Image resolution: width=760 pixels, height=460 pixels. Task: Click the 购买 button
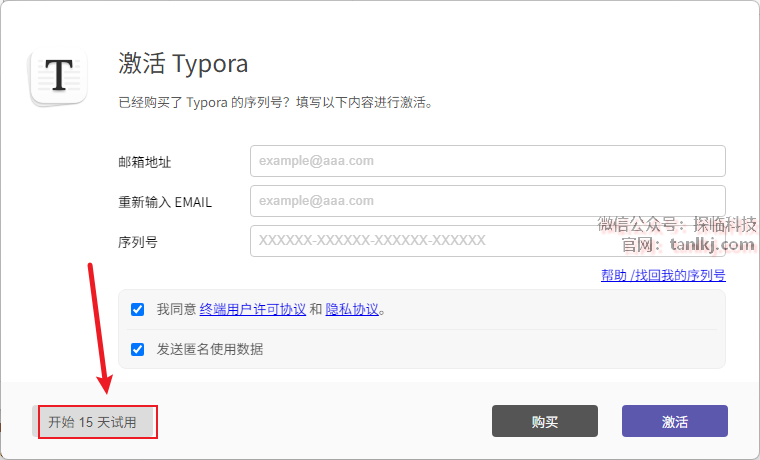coord(545,421)
